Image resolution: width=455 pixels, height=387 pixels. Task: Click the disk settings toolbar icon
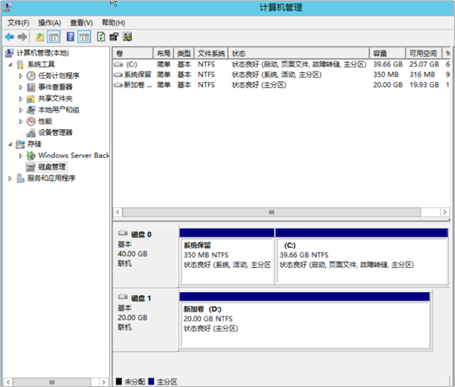(127, 37)
